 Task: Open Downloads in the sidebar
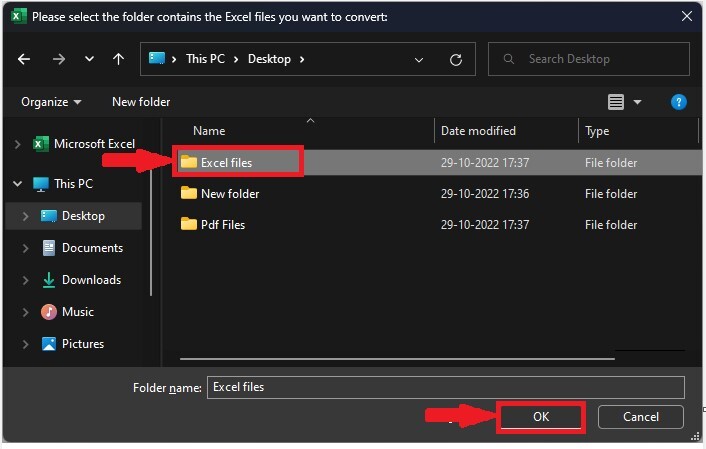pyautogui.click(x=91, y=280)
